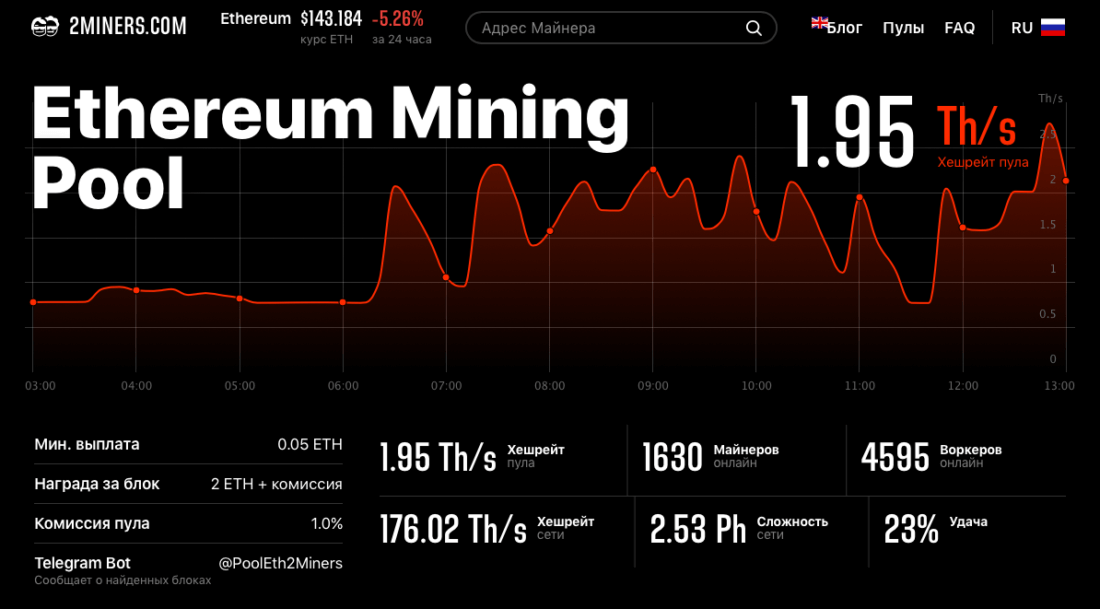Image resolution: width=1100 pixels, height=609 pixels.
Task: Click the chart data point at 12:00
Action: click(x=962, y=227)
